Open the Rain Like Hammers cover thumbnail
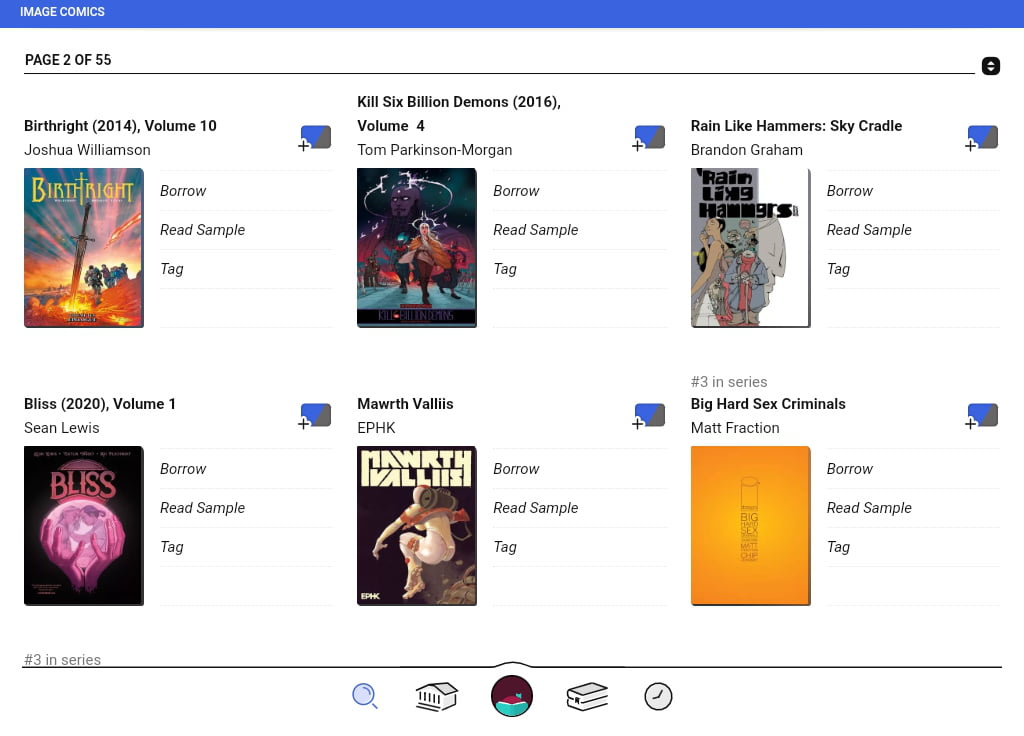The image size is (1024, 736). [750, 248]
